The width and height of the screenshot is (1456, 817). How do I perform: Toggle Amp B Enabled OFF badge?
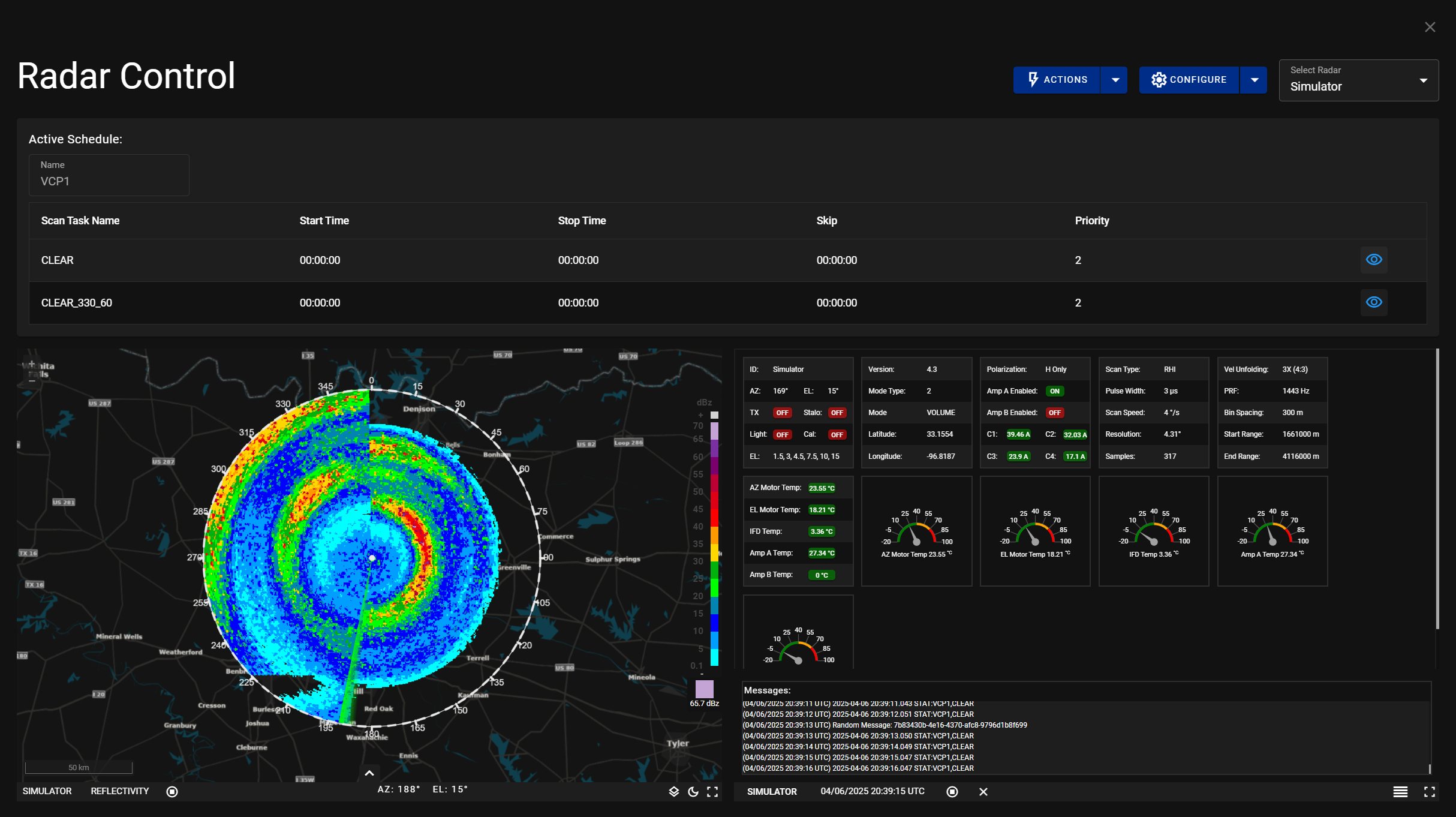coord(1055,413)
